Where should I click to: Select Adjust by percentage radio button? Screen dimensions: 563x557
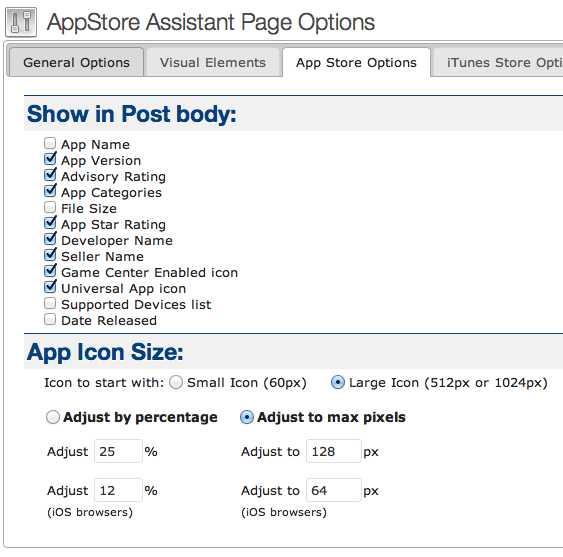[x=53, y=417]
